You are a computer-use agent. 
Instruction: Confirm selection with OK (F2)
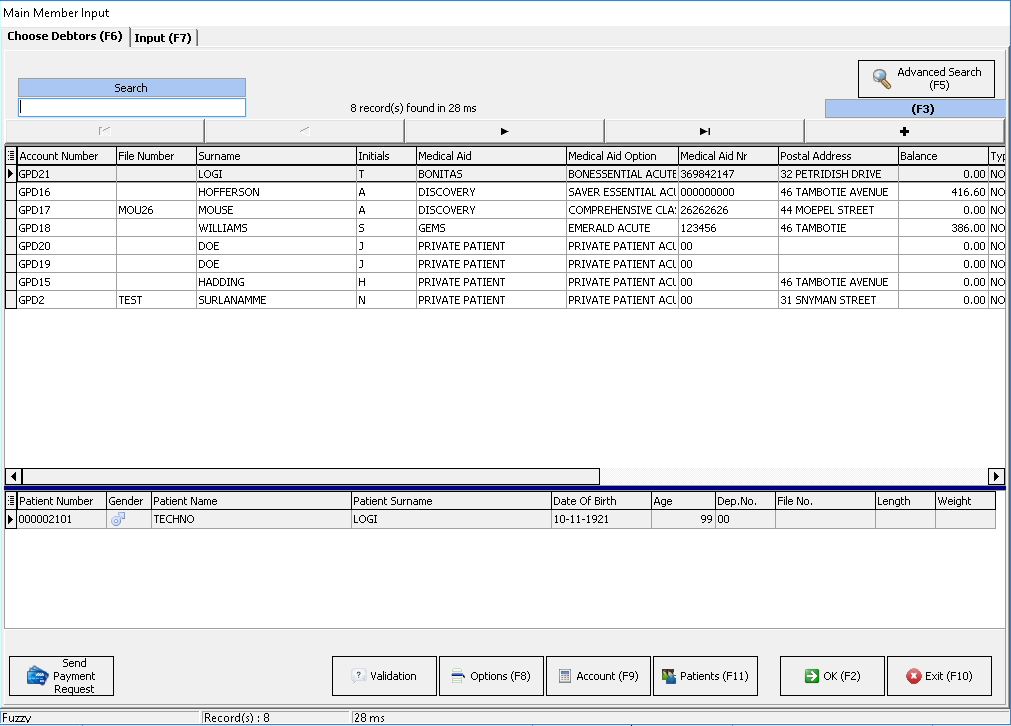coord(832,676)
